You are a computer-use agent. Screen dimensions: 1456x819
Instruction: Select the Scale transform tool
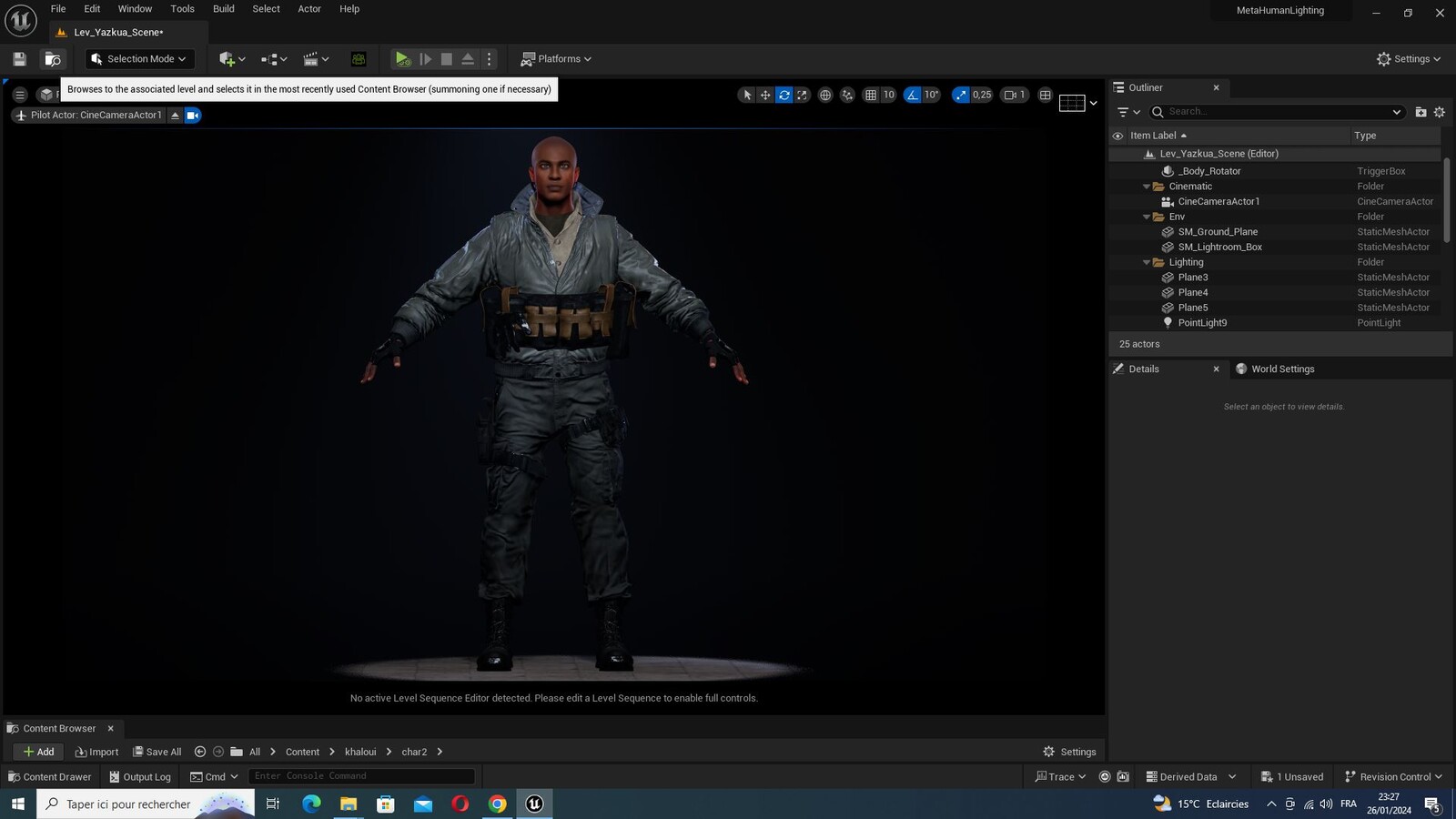802,95
